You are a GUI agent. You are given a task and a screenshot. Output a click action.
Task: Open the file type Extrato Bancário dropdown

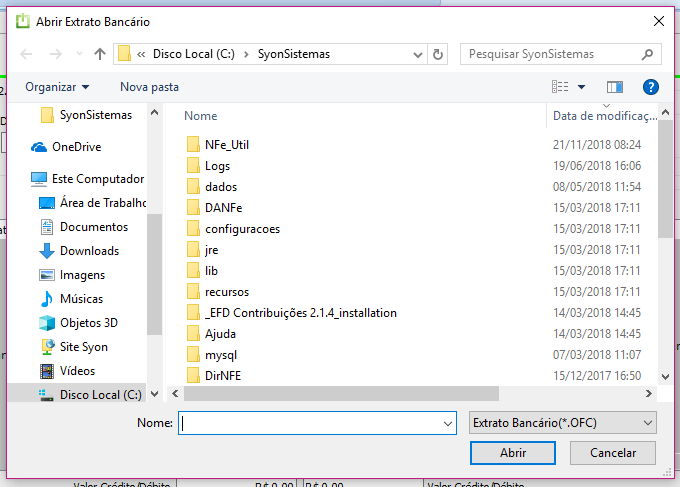tap(562, 423)
